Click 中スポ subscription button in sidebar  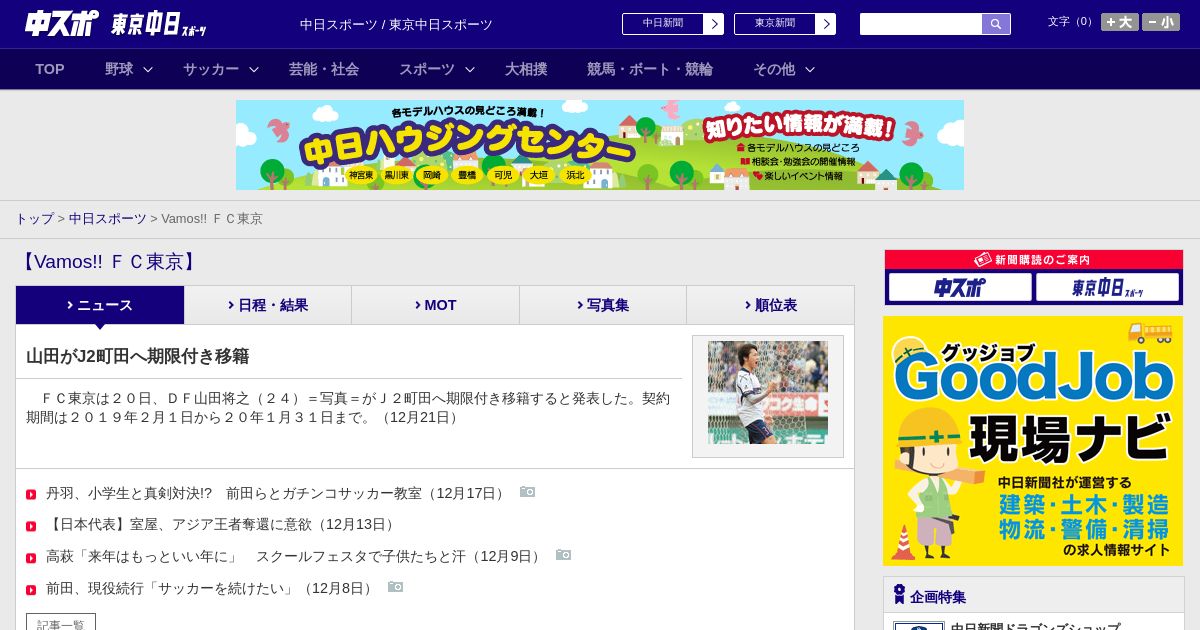(960, 287)
